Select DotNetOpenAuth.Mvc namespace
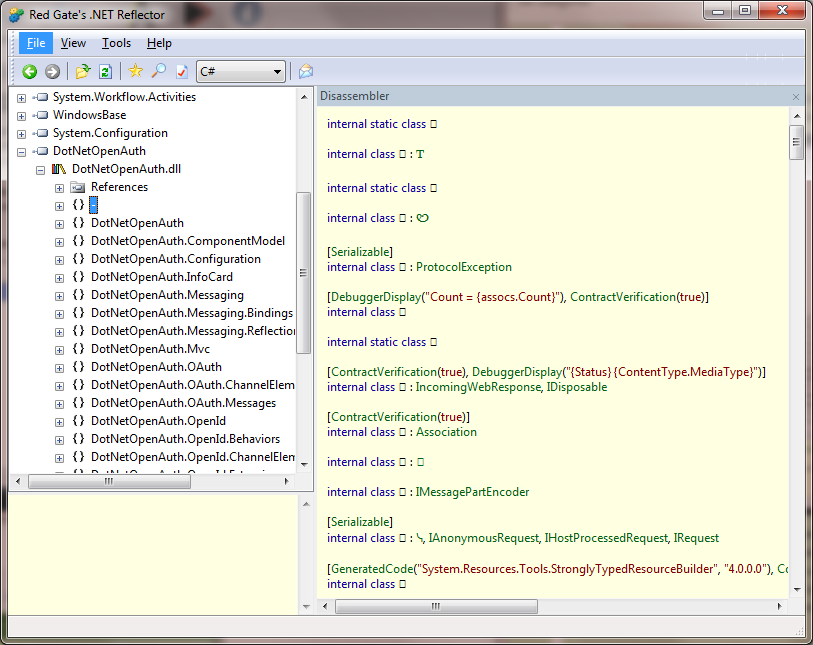Viewport: 813px width, 645px height. pos(150,349)
